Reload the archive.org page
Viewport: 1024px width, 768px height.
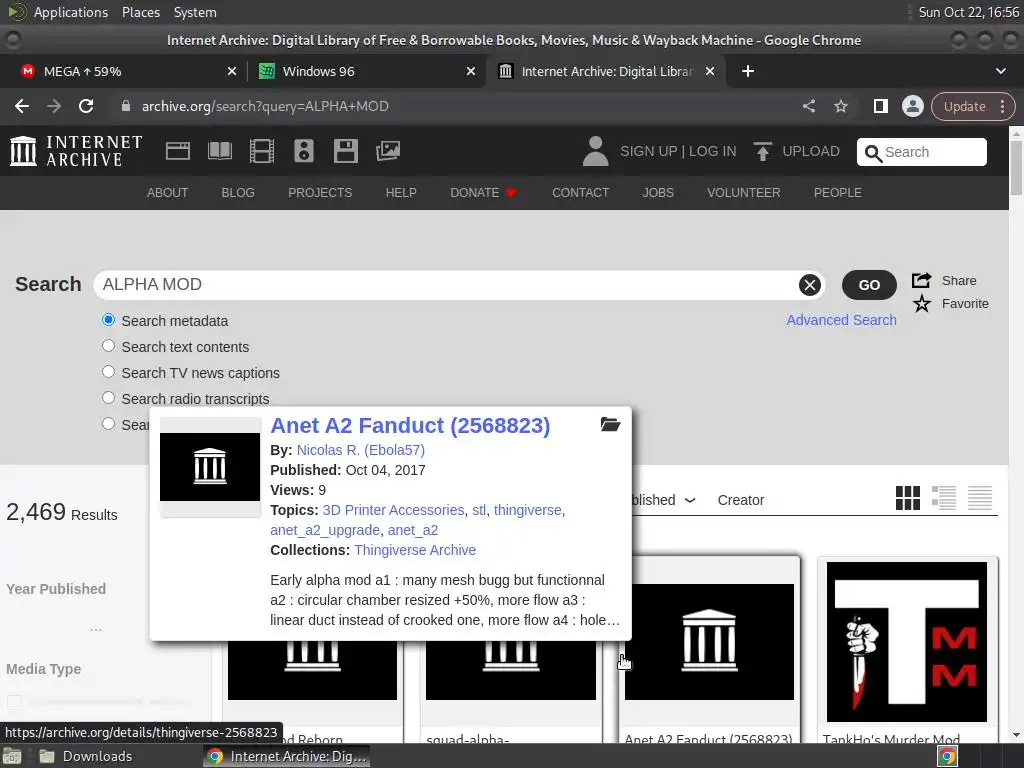point(86,106)
